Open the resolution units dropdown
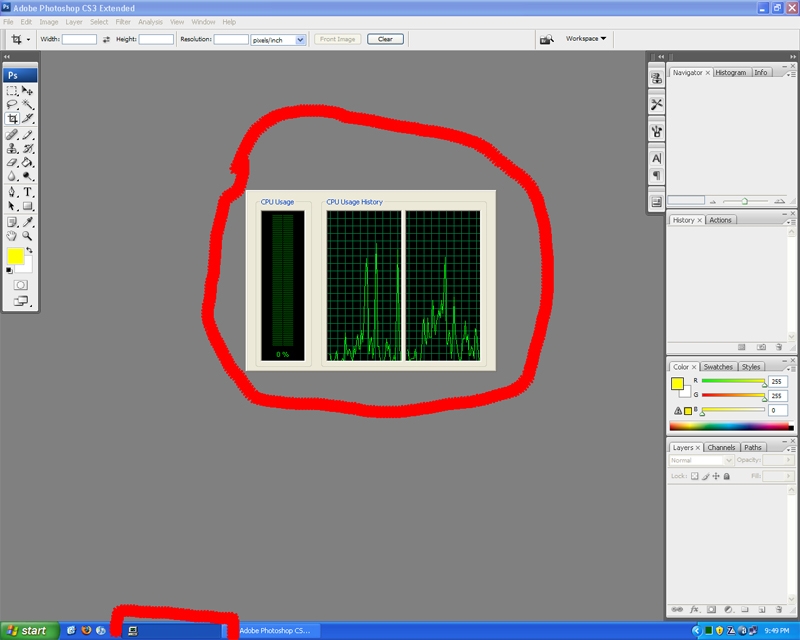This screenshot has height=640, width=800. click(300, 39)
